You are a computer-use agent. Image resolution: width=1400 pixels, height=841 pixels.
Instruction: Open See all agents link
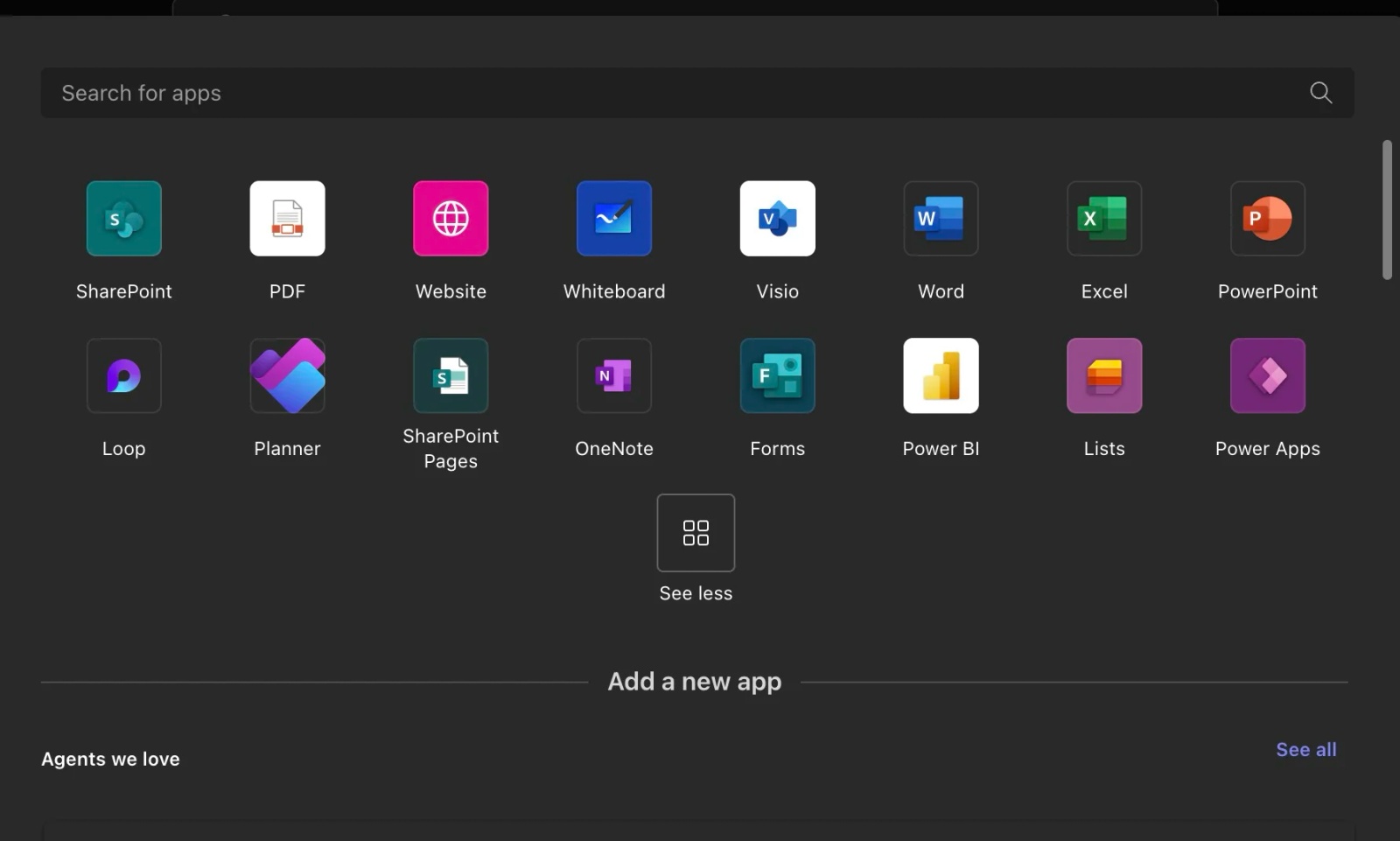(x=1306, y=750)
